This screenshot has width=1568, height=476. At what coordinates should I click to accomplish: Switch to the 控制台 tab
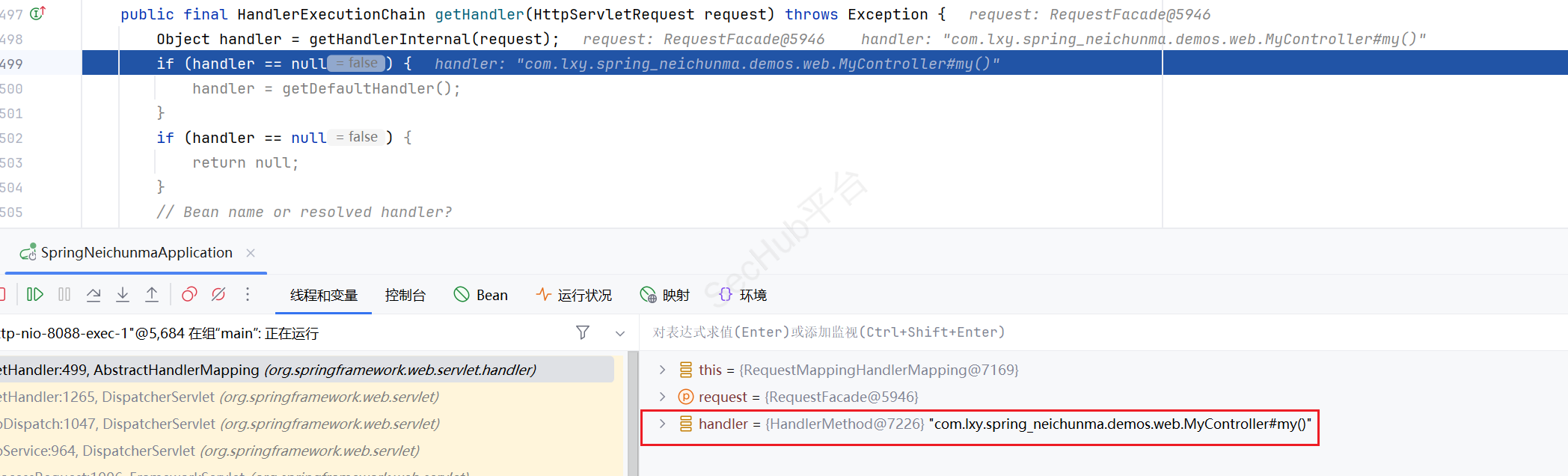click(x=405, y=296)
